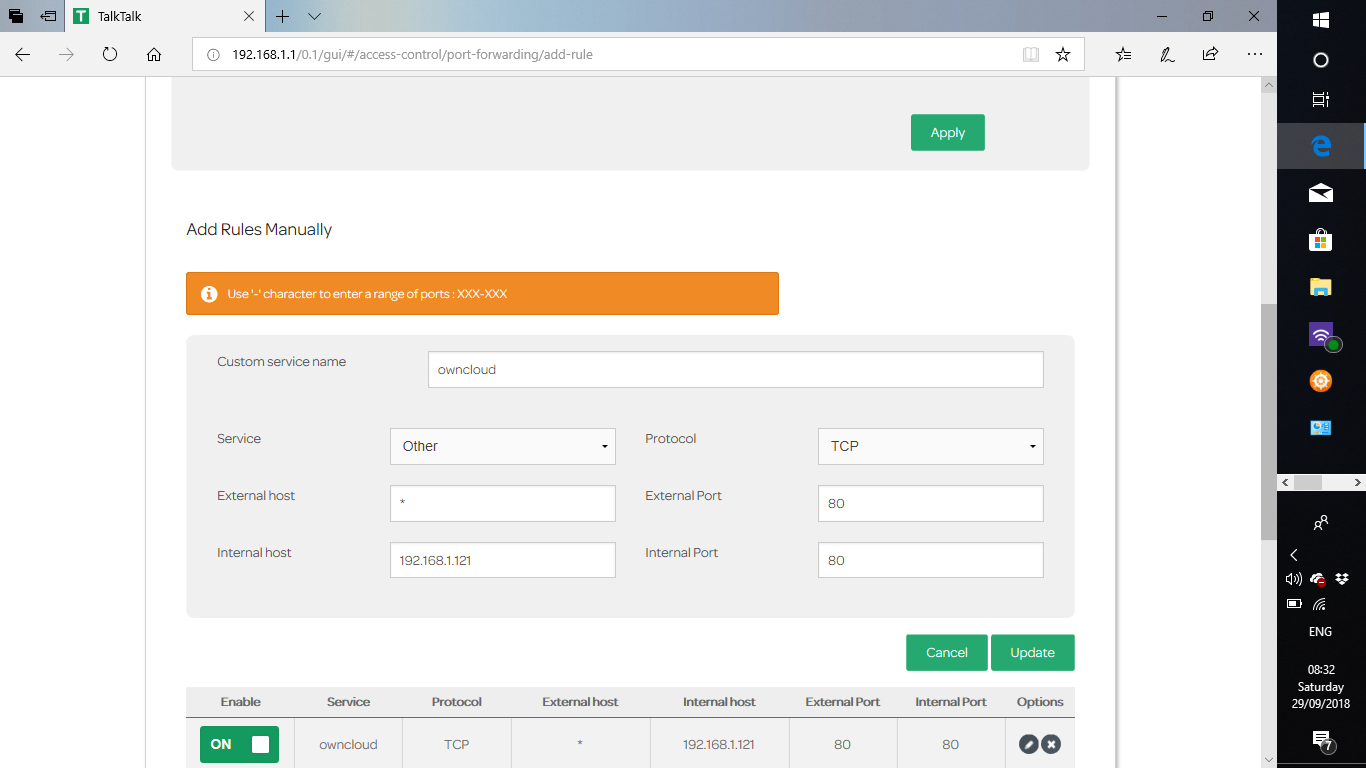Open the Protocol dropdown showing TCP
Viewport: 1366px width, 768px height.
930,446
